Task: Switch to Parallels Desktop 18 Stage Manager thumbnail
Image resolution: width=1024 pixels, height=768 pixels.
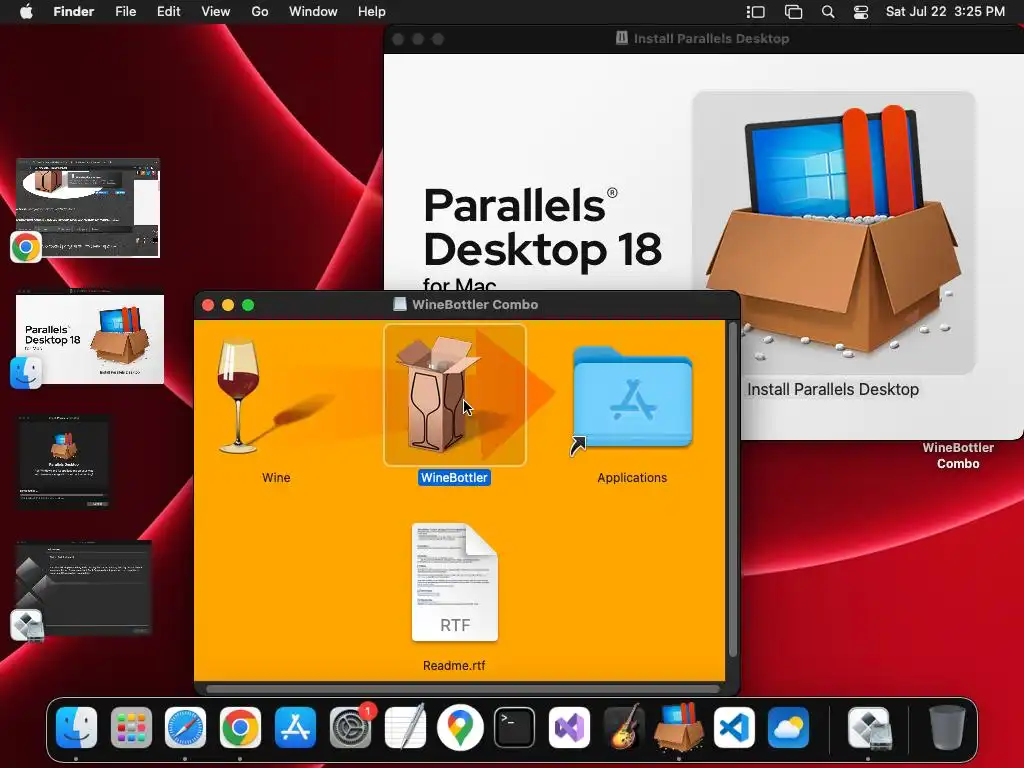Action: coord(90,337)
